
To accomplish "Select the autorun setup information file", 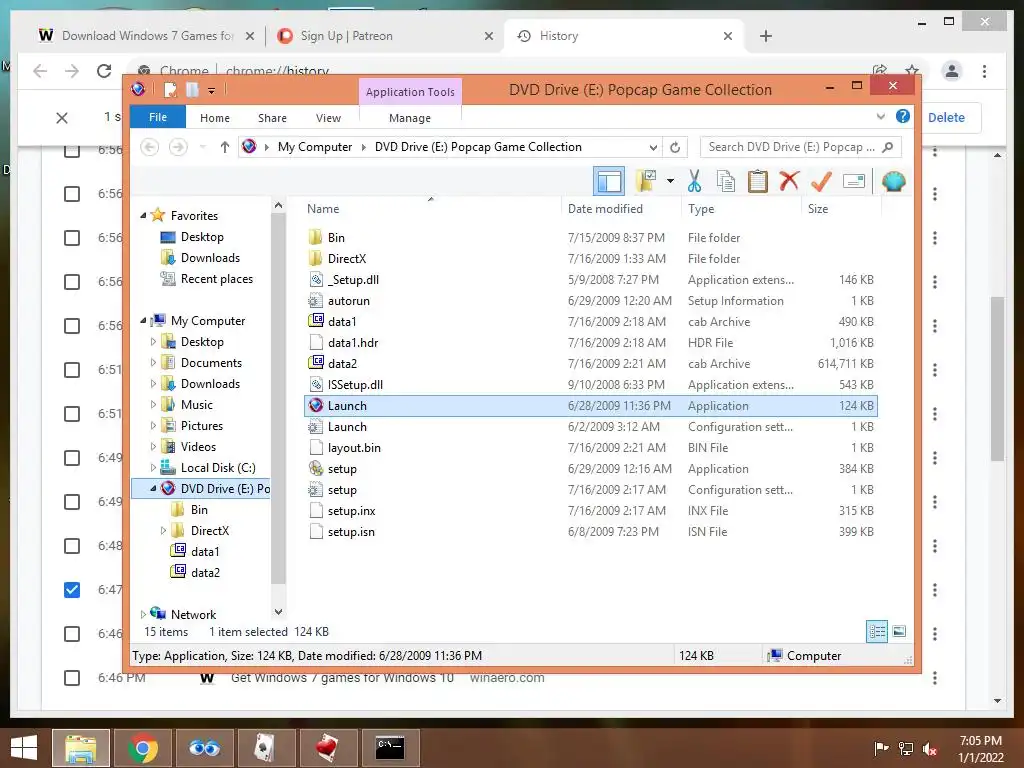I will click(590, 300).
